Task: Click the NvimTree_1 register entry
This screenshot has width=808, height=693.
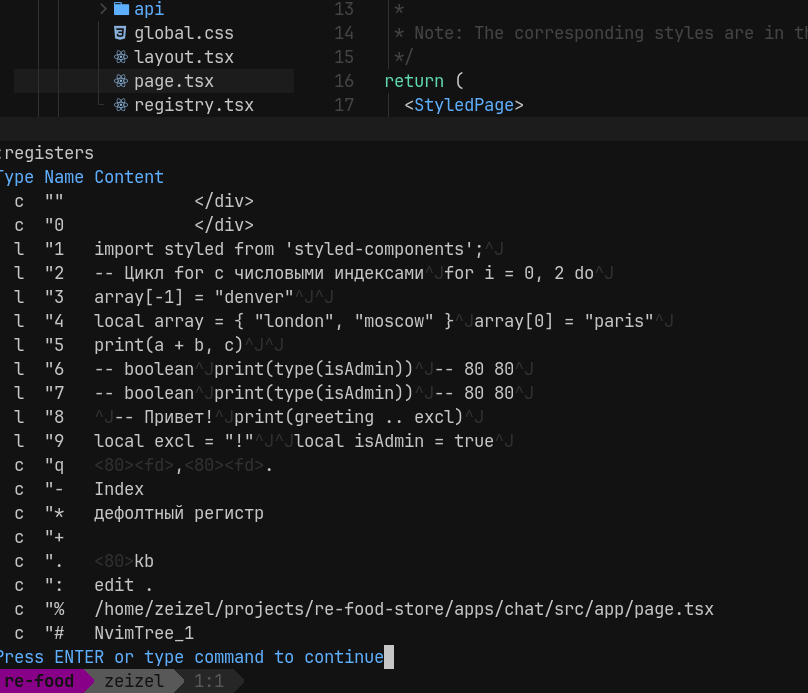Action: coord(144,633)
